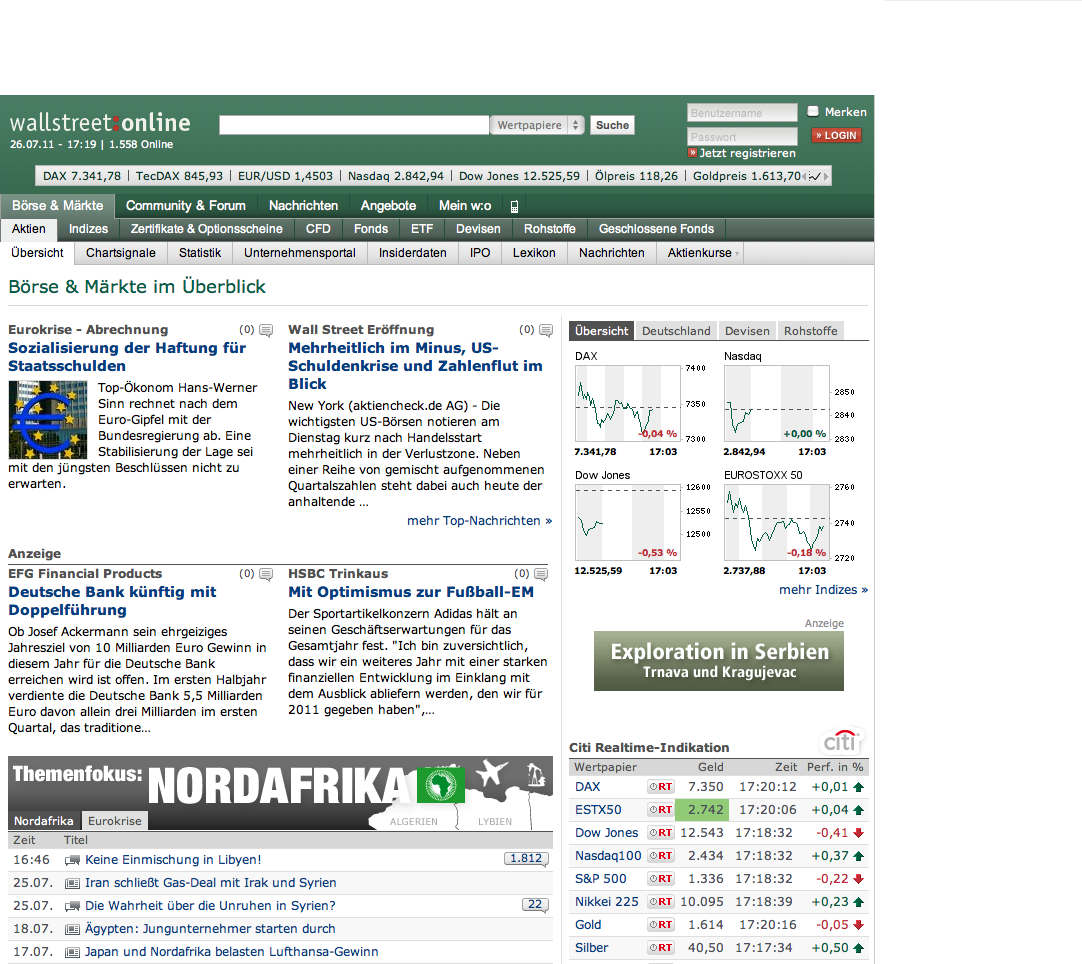
Task: Click the 22 reply count bubble
Action: (x=535, y=905)
